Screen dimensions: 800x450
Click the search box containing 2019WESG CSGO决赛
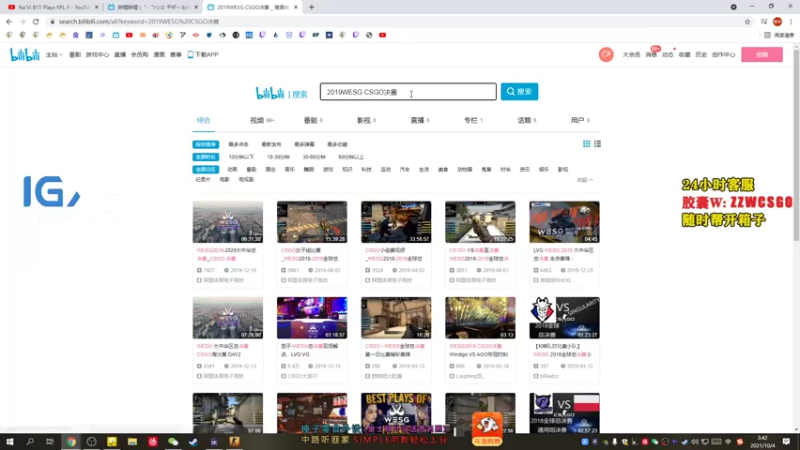point(408,92)
